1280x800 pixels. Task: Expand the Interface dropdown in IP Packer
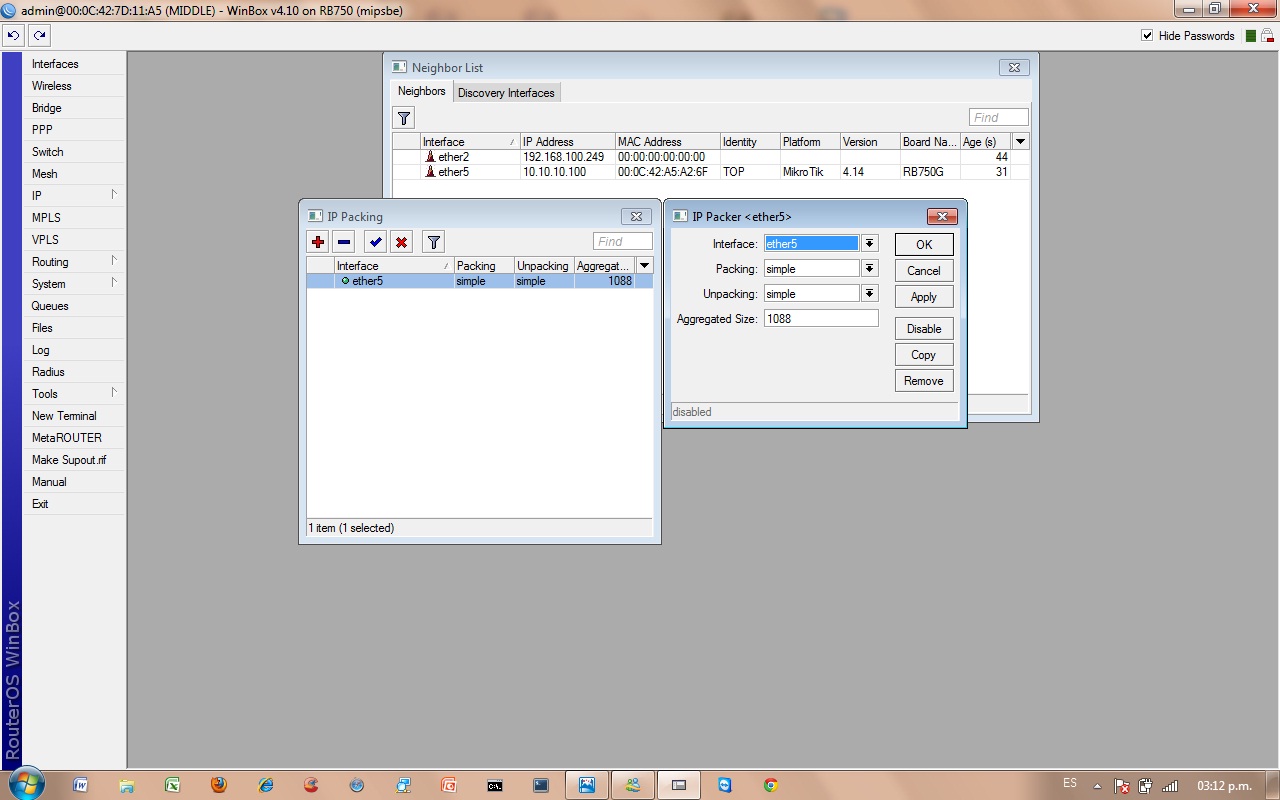tap(870, 243)
